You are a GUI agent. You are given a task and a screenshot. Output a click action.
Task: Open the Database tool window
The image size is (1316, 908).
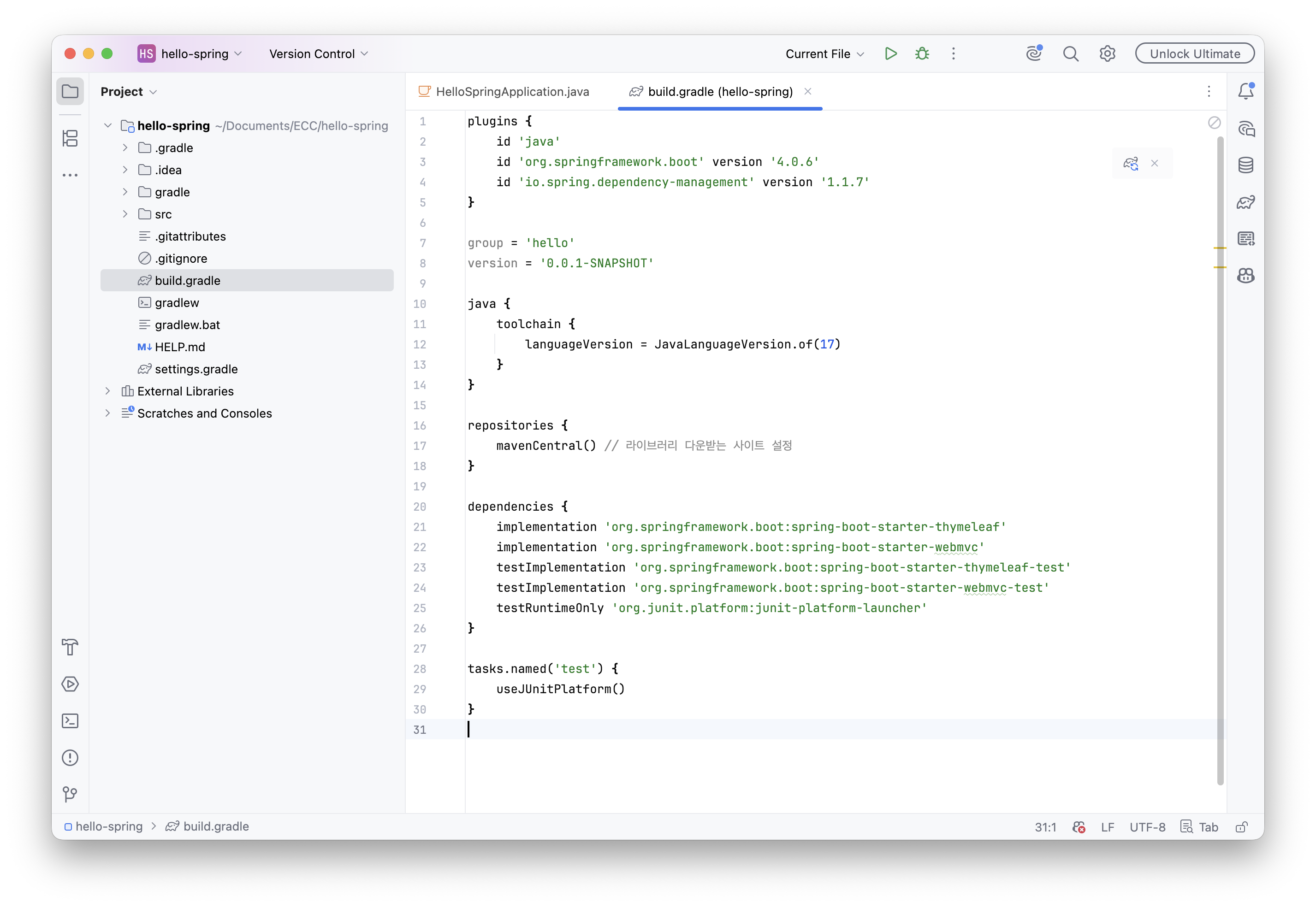(1246, 165)
